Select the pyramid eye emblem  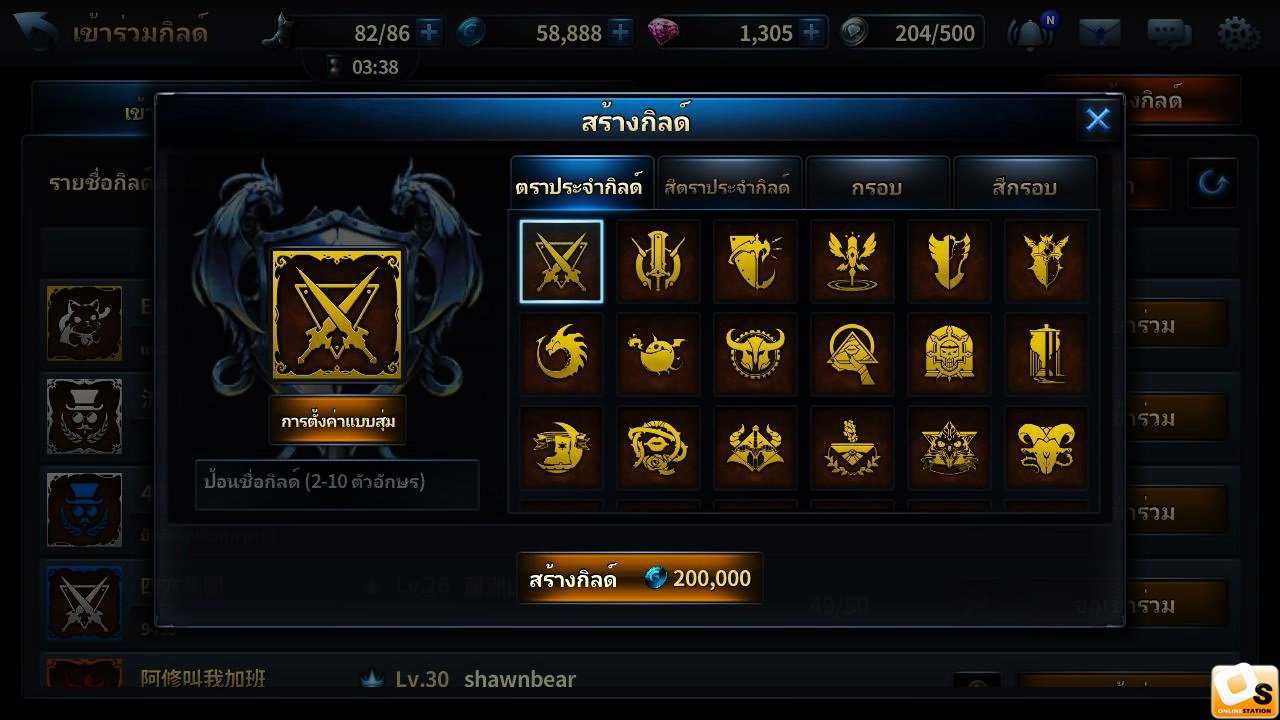852,354
